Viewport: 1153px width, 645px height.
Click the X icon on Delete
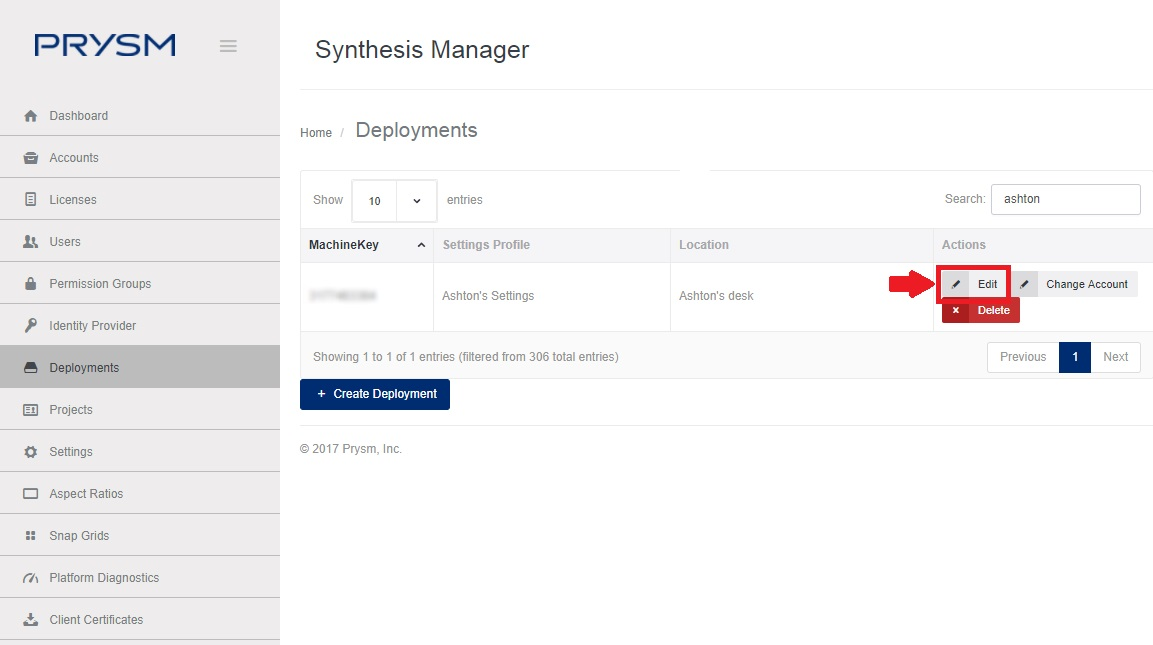tap(956, 310)
